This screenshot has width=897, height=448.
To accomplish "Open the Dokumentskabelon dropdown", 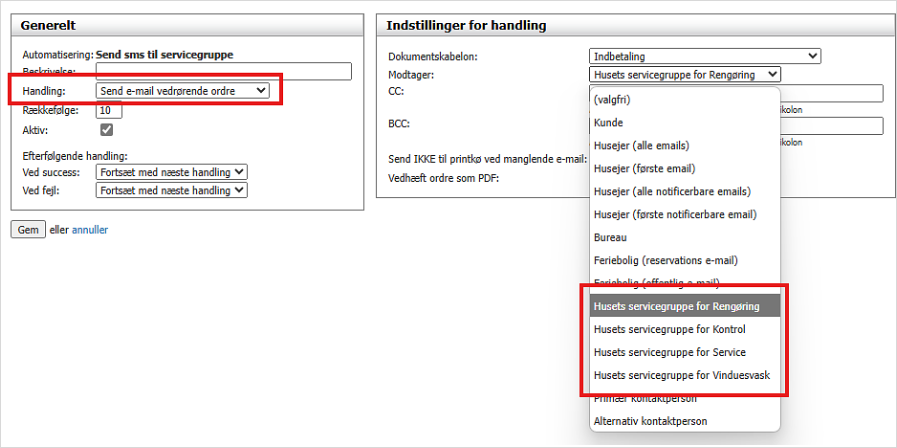I will 705,56.
